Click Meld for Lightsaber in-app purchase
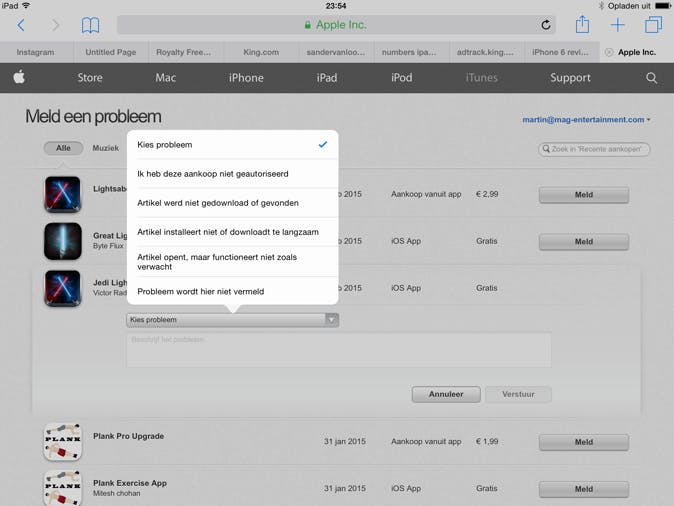674x506 pixels. [x=584, y=195]
